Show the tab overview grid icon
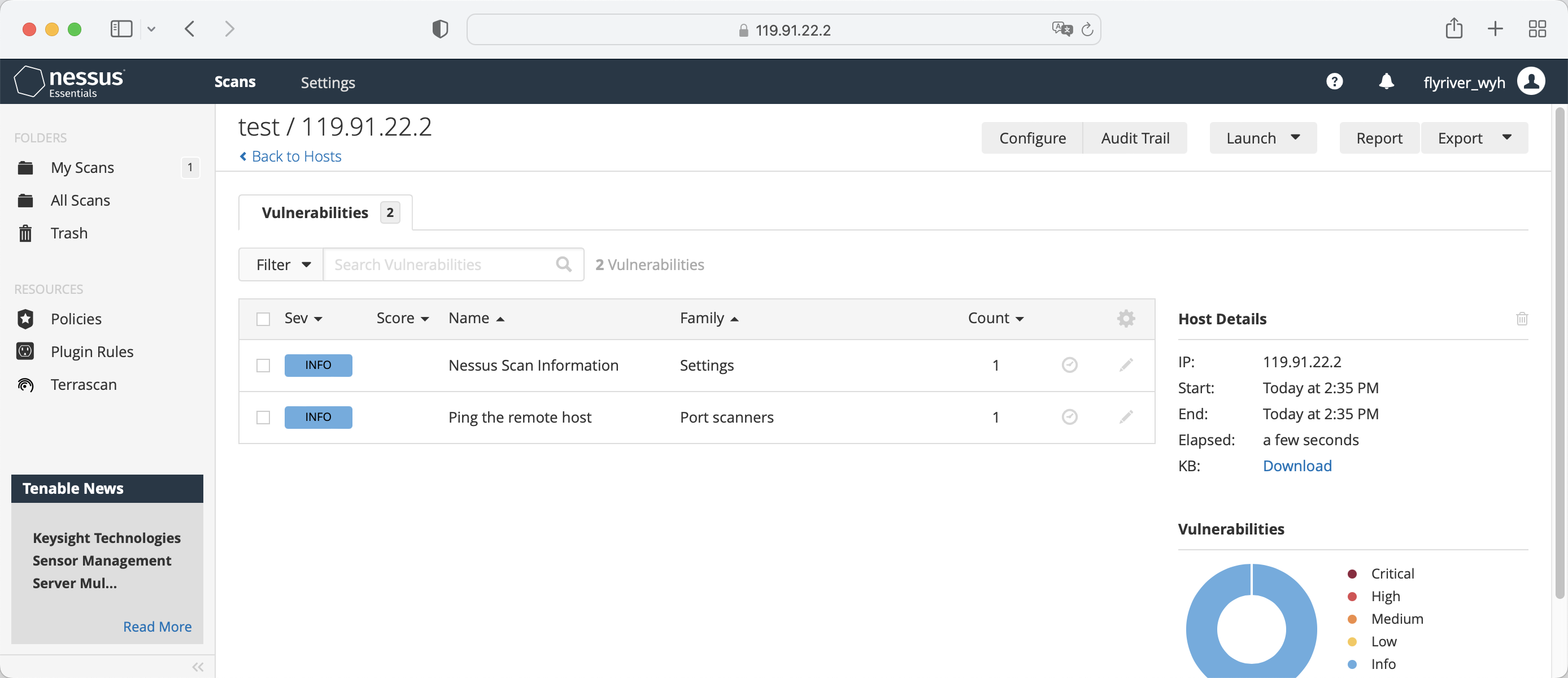1568x678 pixels. (x=1537, y=29)
